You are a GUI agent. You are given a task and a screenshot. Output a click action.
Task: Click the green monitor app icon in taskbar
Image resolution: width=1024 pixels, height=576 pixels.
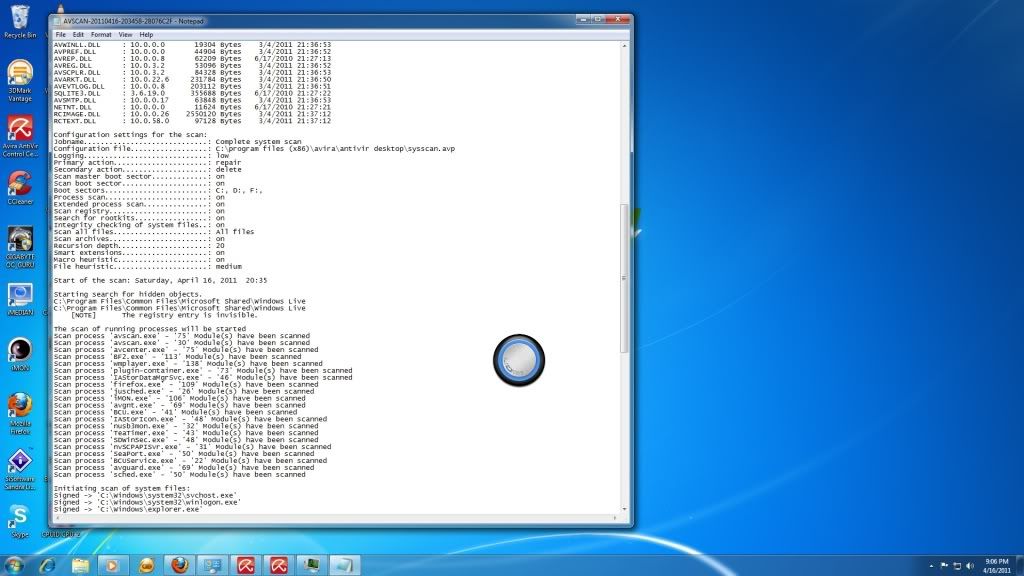pos(312,565)
